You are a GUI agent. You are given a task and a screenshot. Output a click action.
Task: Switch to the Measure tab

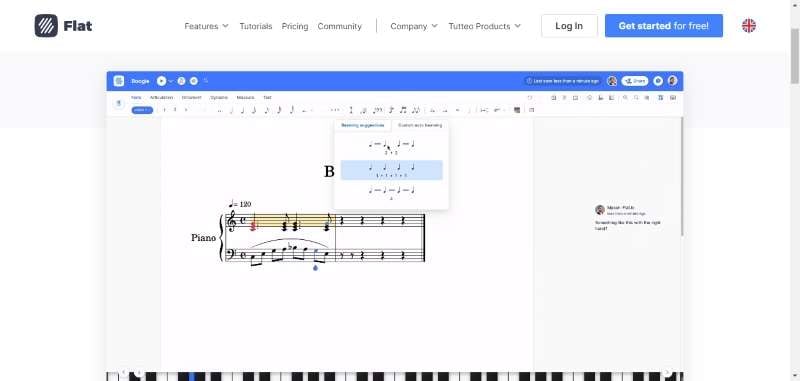245,97
